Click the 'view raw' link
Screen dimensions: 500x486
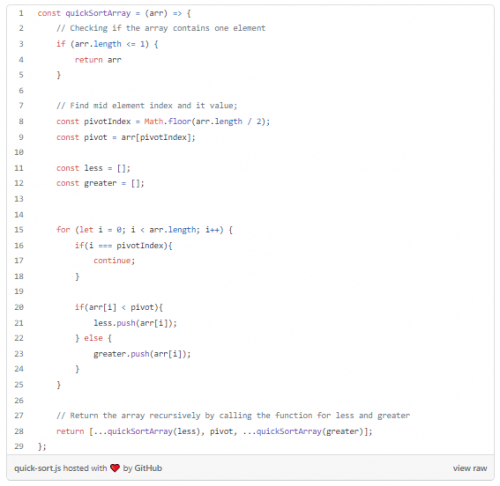coord(470,468)
